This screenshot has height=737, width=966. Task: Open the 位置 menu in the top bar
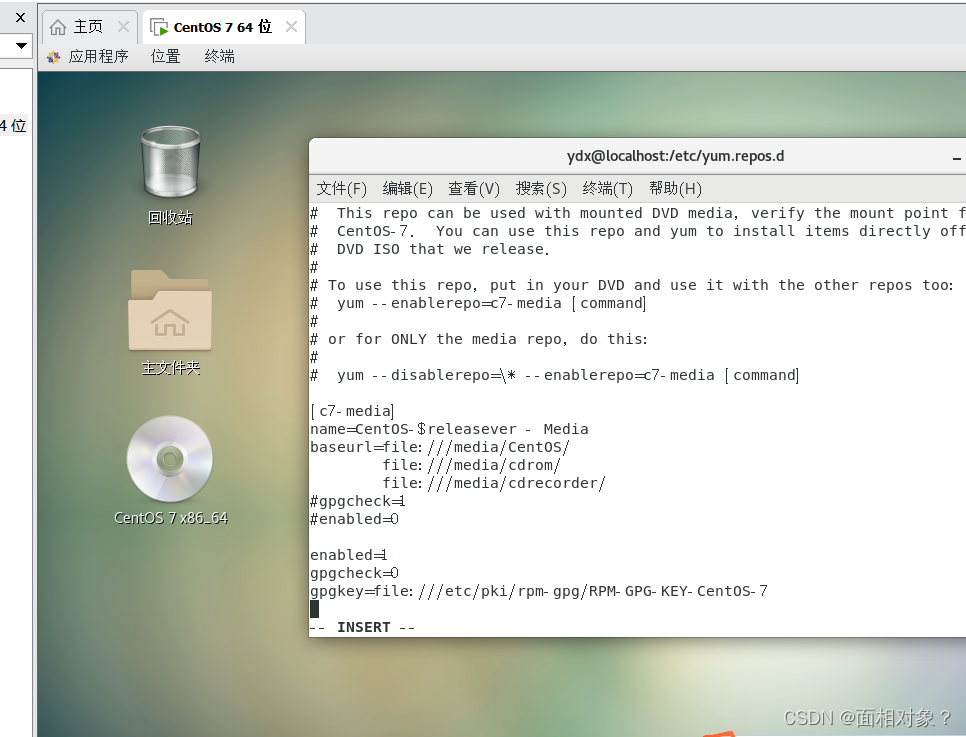coord(165,56)
